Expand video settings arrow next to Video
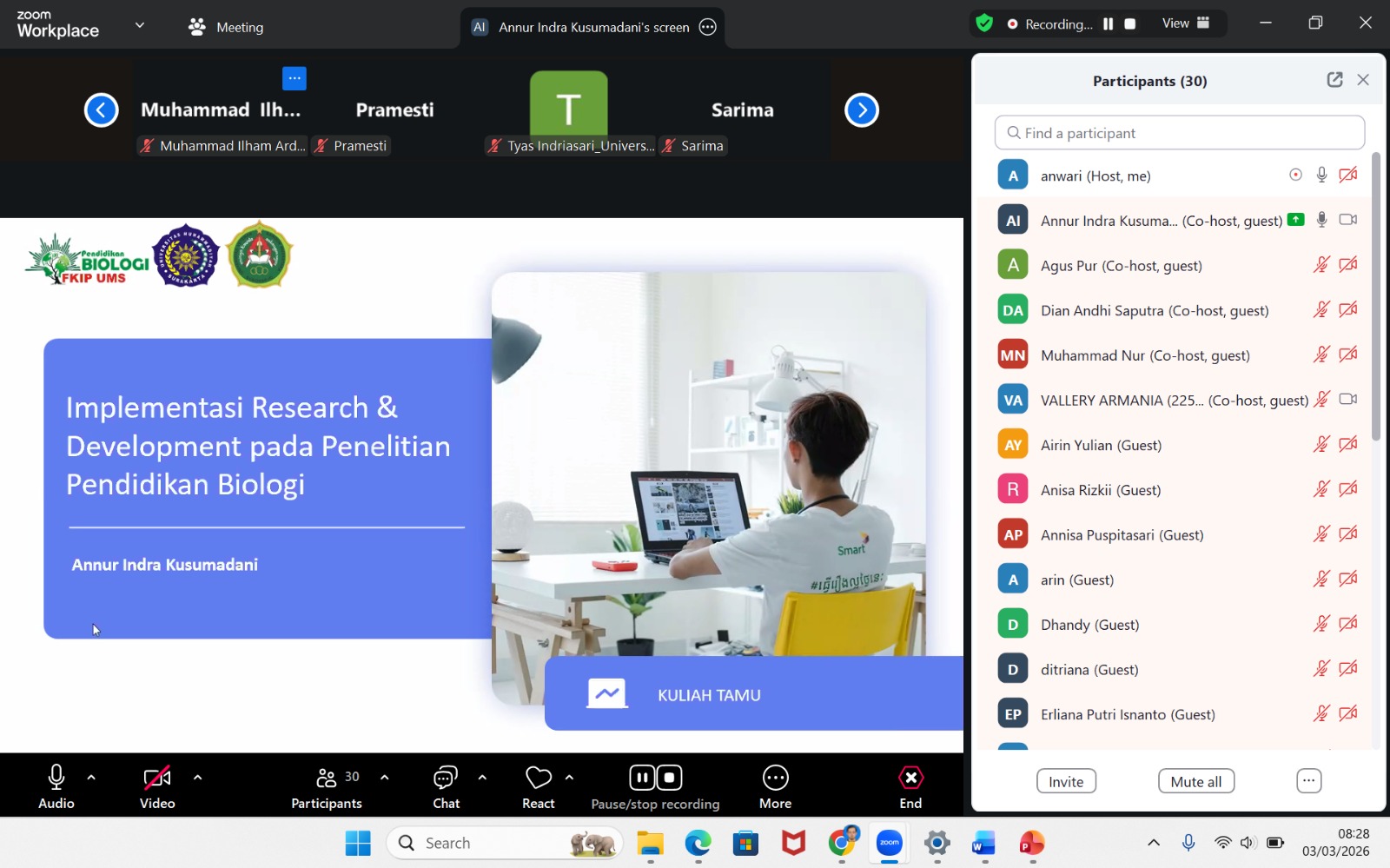Screen dimensions: 1390x868 pyautogui.click(x=197, y=778)
